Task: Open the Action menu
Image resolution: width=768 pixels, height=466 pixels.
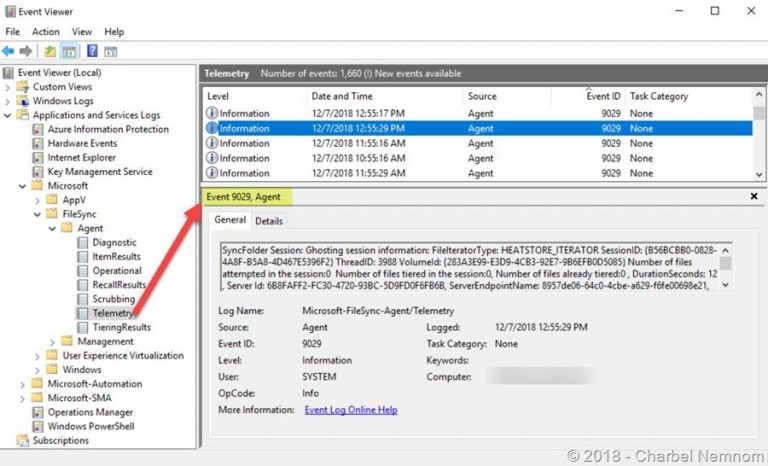Action: pos(46,32)
